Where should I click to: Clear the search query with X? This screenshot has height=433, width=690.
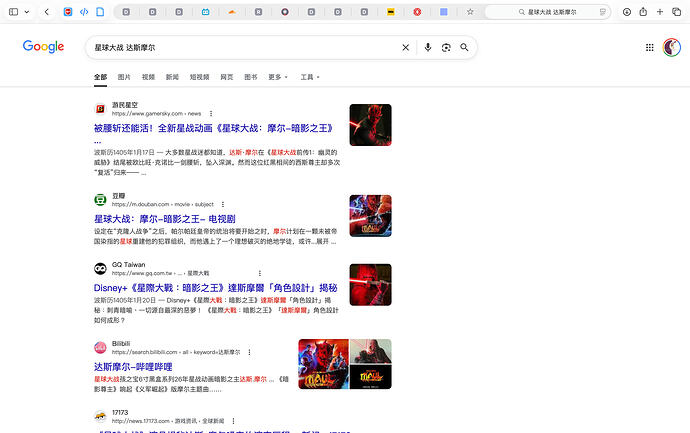406,48
